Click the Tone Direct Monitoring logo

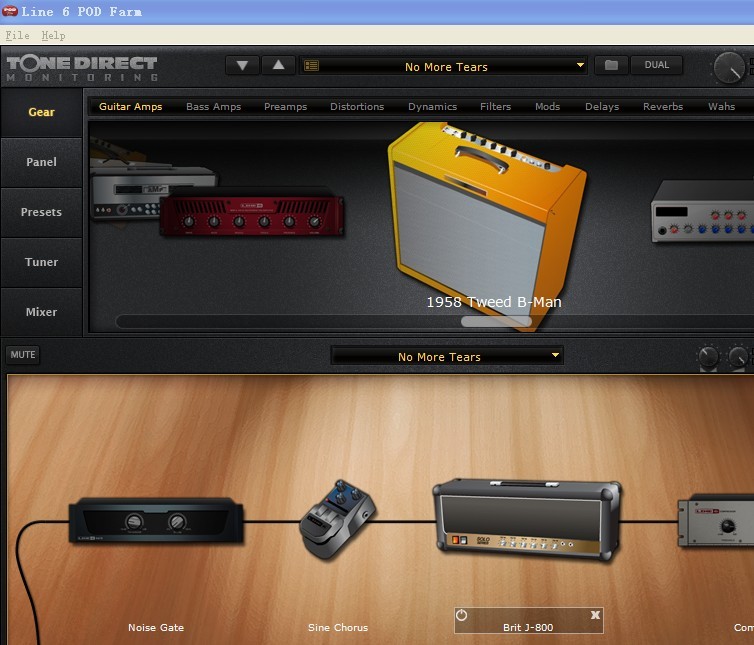tap(82, 68)
